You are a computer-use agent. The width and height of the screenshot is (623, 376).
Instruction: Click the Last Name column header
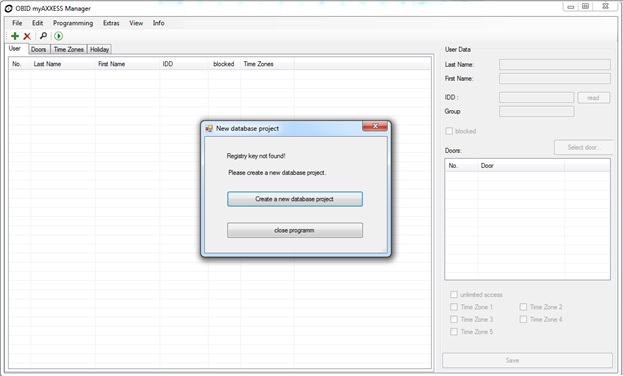[63, 64]
